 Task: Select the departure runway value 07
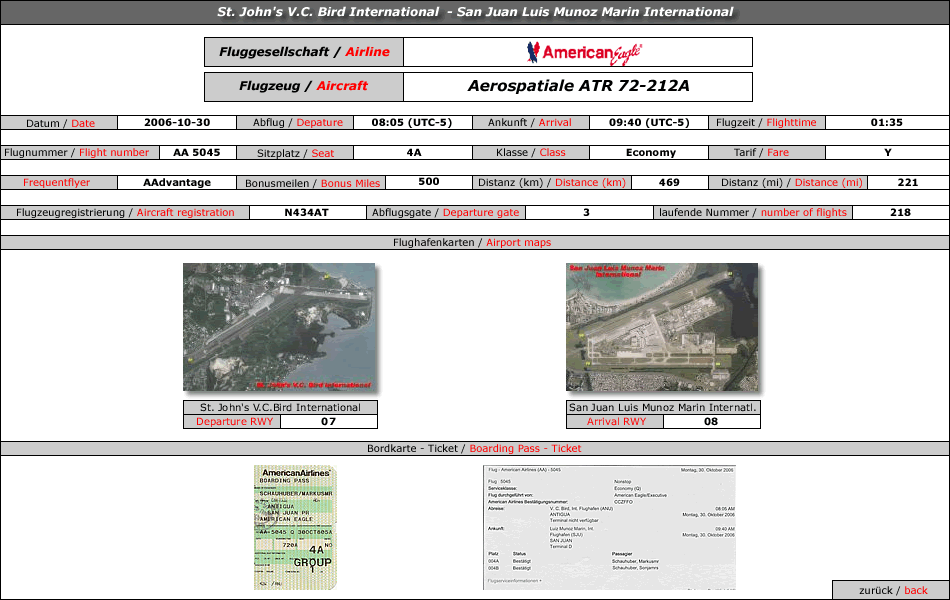point(328,422)
